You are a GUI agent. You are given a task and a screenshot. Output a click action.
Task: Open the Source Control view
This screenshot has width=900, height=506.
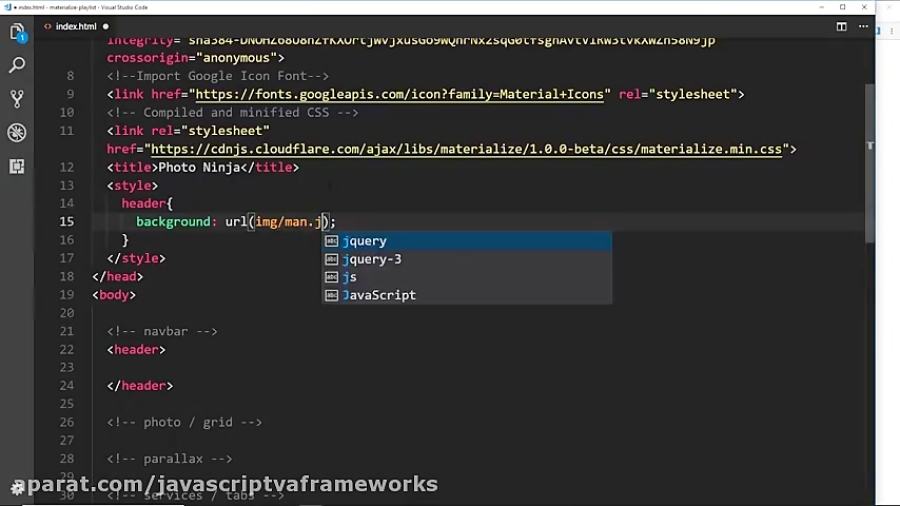tap(17, 99)
